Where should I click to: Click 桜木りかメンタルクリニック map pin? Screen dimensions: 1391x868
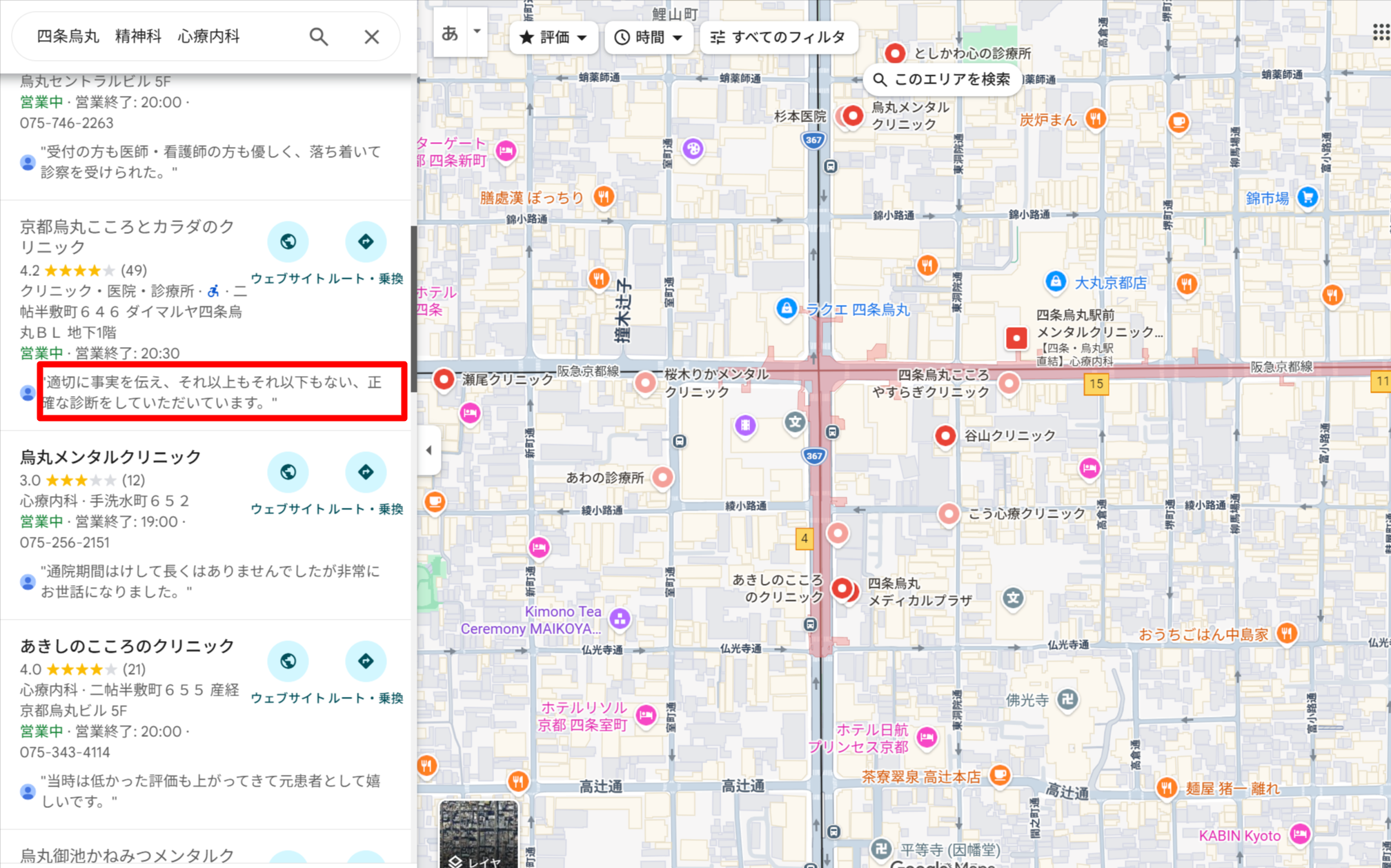pyautogui.click(x=645, y=382)
